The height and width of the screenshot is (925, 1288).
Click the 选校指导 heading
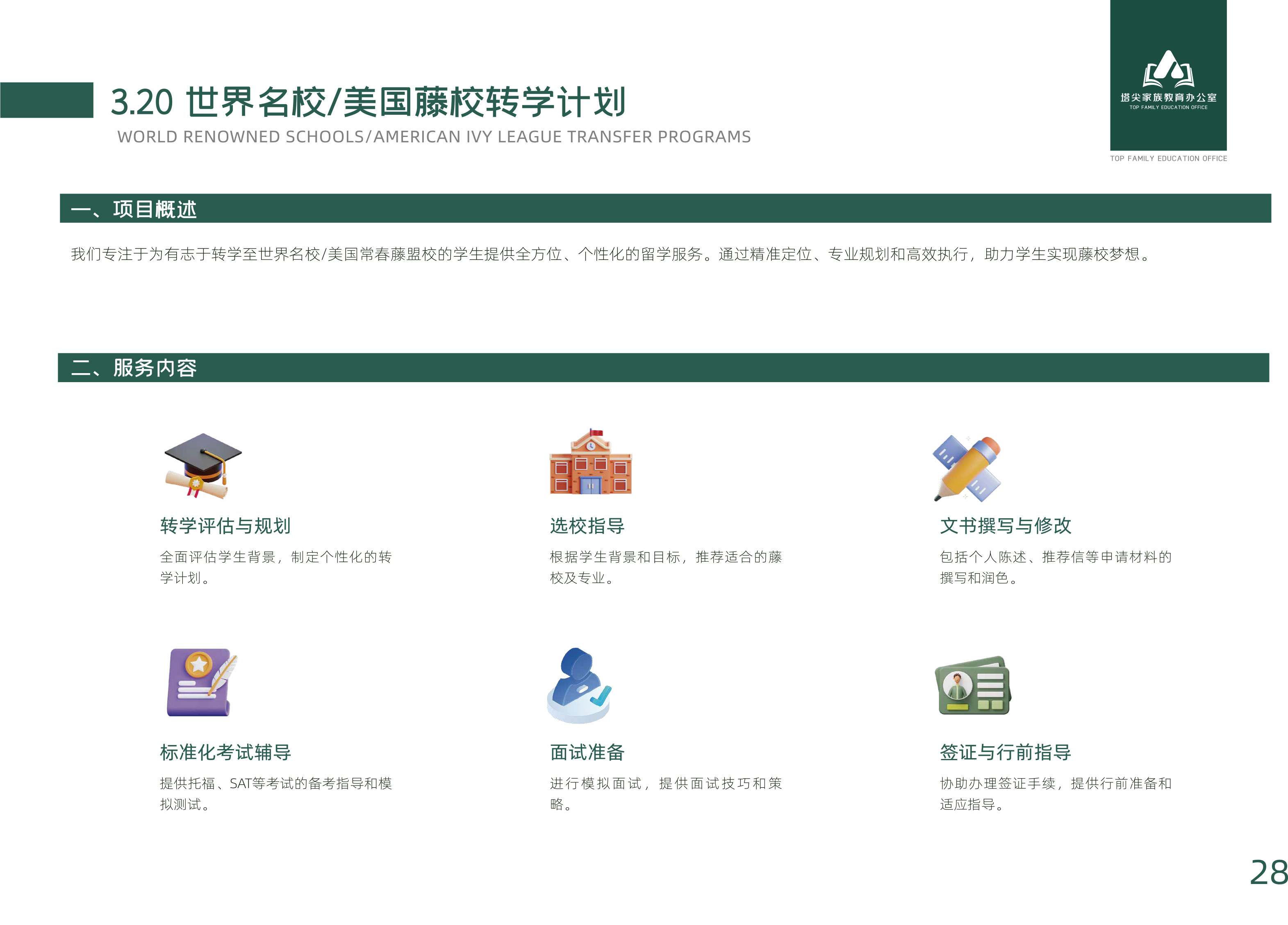click(x=587, y=526)
